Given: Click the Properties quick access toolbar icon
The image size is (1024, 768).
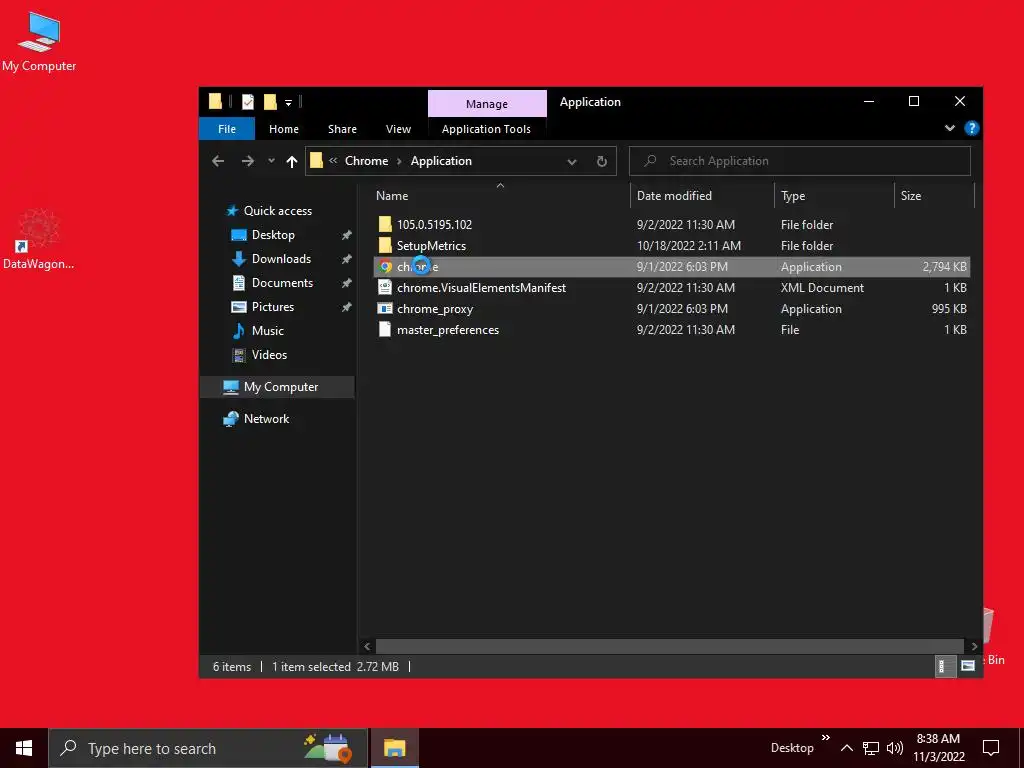Looking at the screenshot, I should (x=248, y=102).
